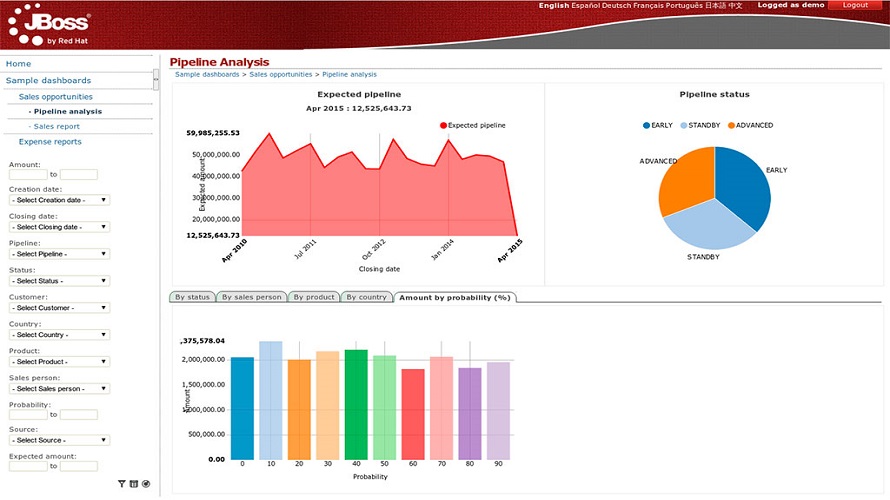The width and height of the screenshot is (890, 500).
Task: Switch to the By sales person tab
Action: [251, 297]
